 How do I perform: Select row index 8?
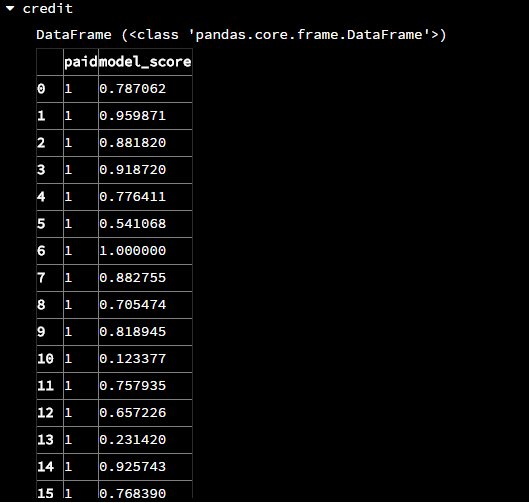coord(41,305)
